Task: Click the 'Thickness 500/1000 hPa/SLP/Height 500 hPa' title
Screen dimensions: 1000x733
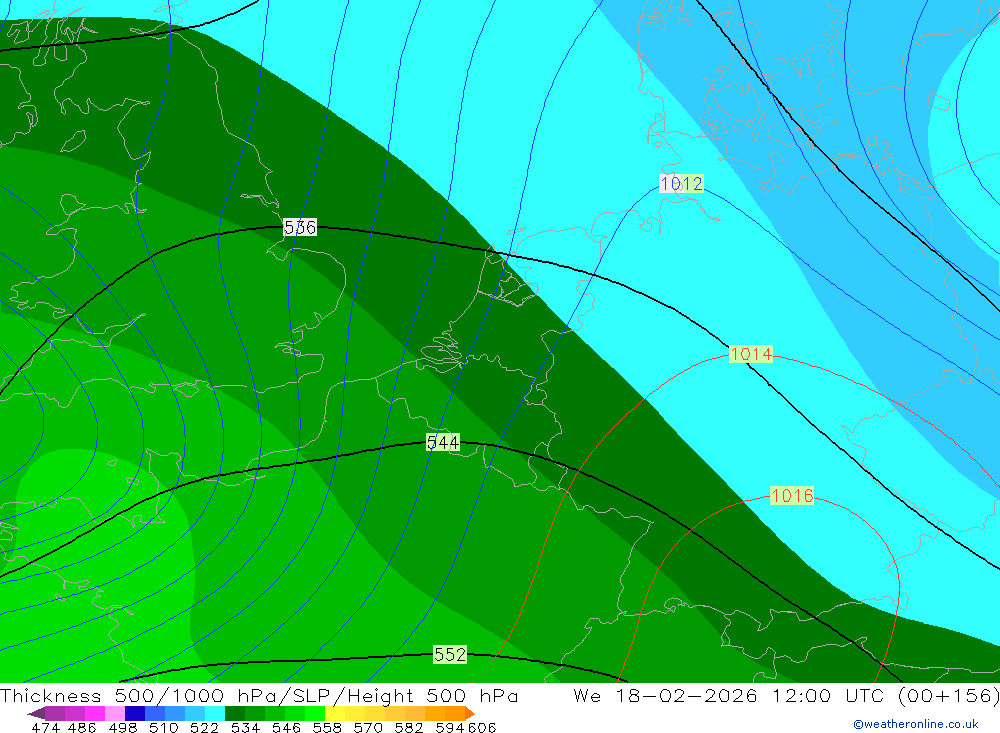Action: point(259,695)
